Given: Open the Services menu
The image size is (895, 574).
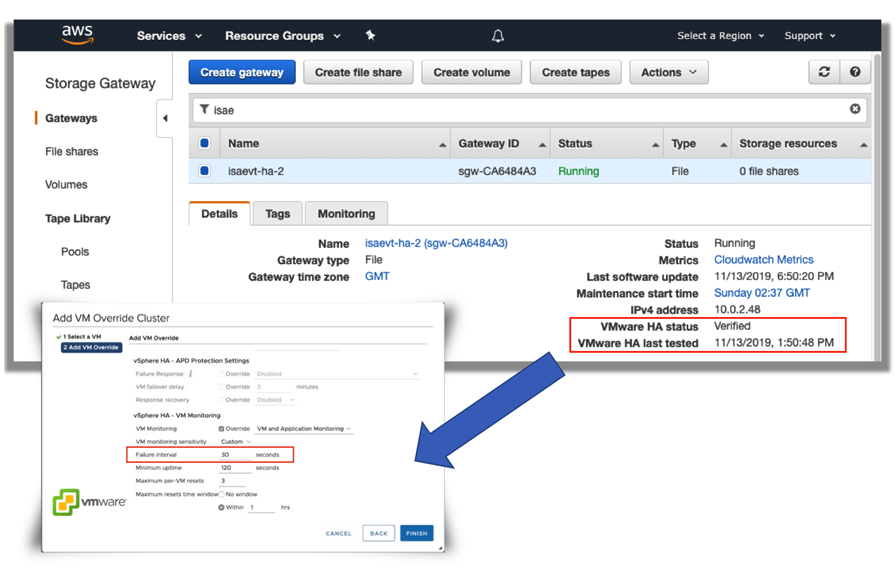Looking at the screenshot, I should click(169, 36).
